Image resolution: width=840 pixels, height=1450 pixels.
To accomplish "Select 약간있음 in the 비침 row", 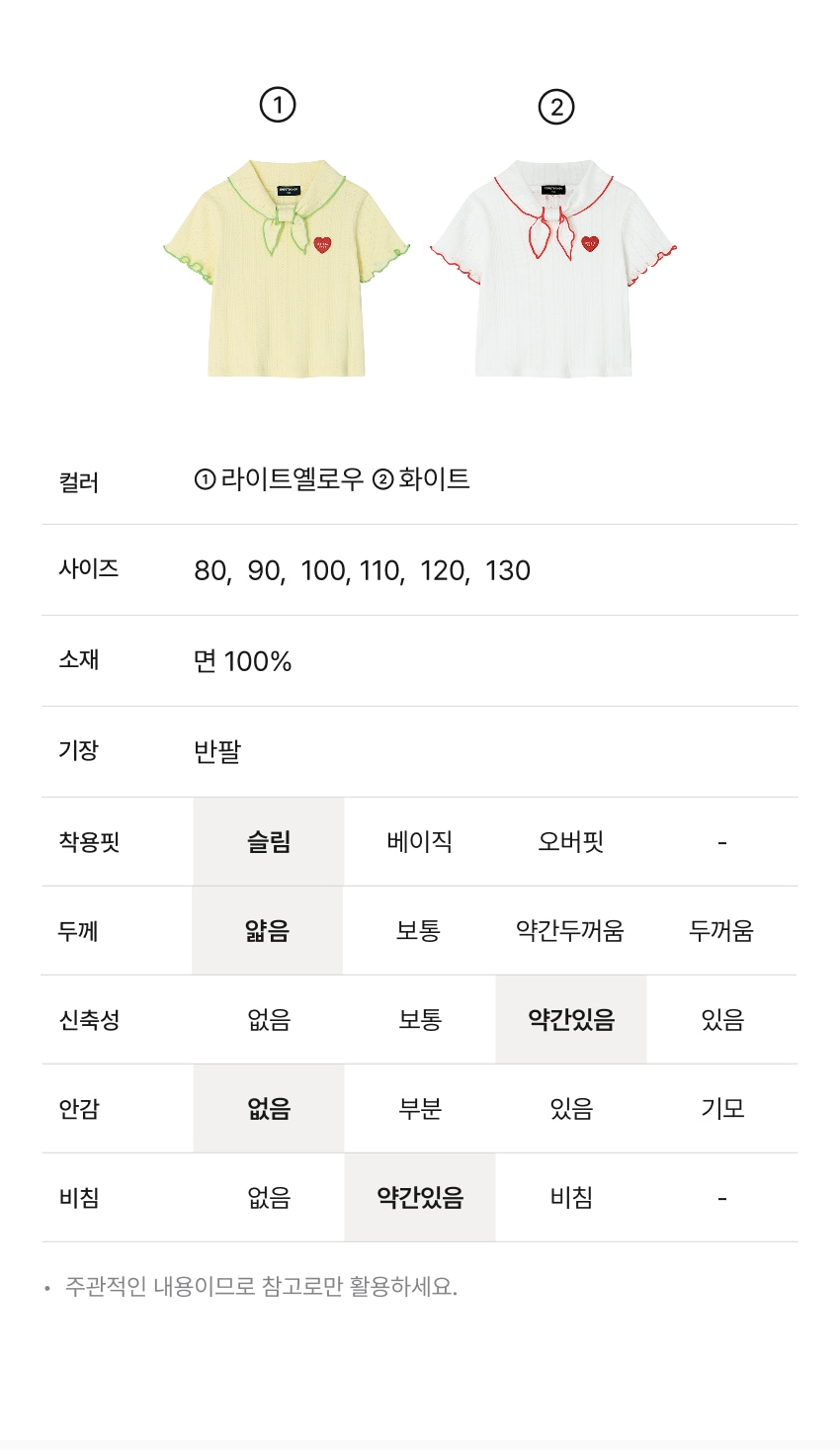I will [420, 1198].
